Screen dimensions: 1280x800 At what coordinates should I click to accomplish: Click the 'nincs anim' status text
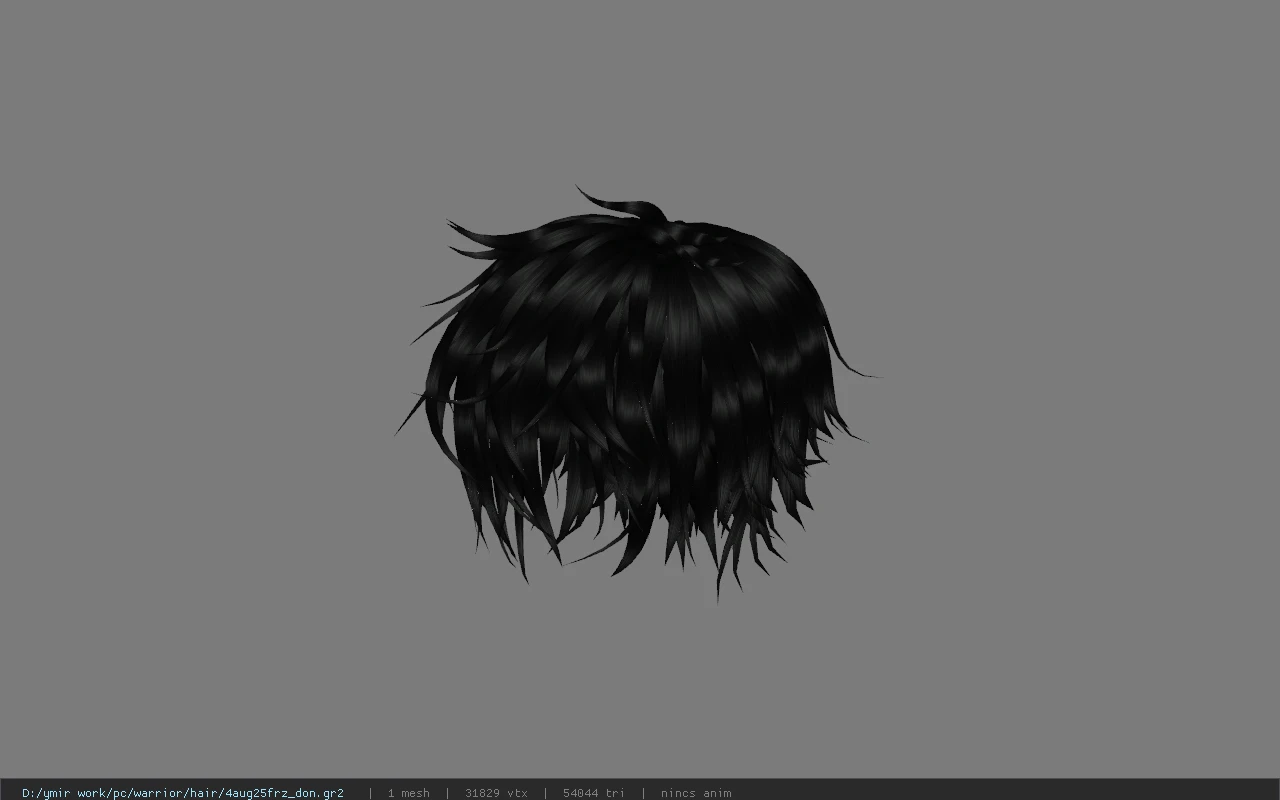(x=696, y=793)
